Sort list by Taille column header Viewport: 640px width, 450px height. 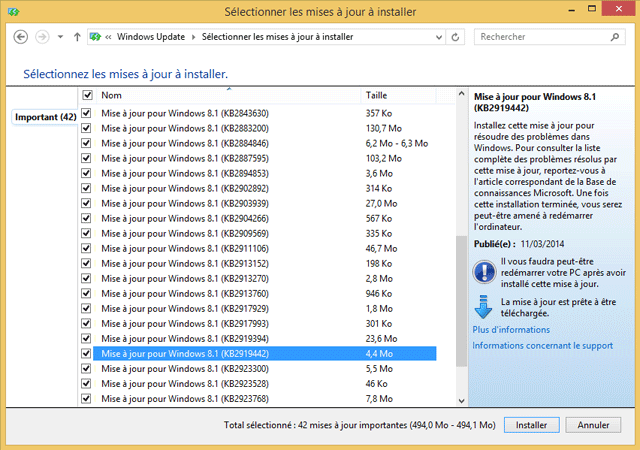point(375,95)
